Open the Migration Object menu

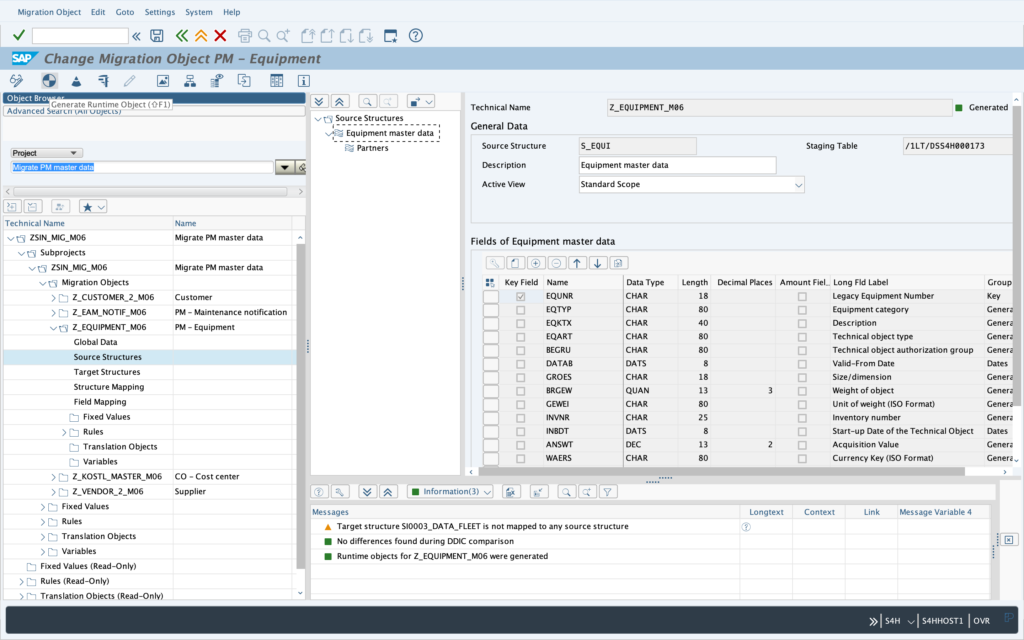(x=49, y=12)
